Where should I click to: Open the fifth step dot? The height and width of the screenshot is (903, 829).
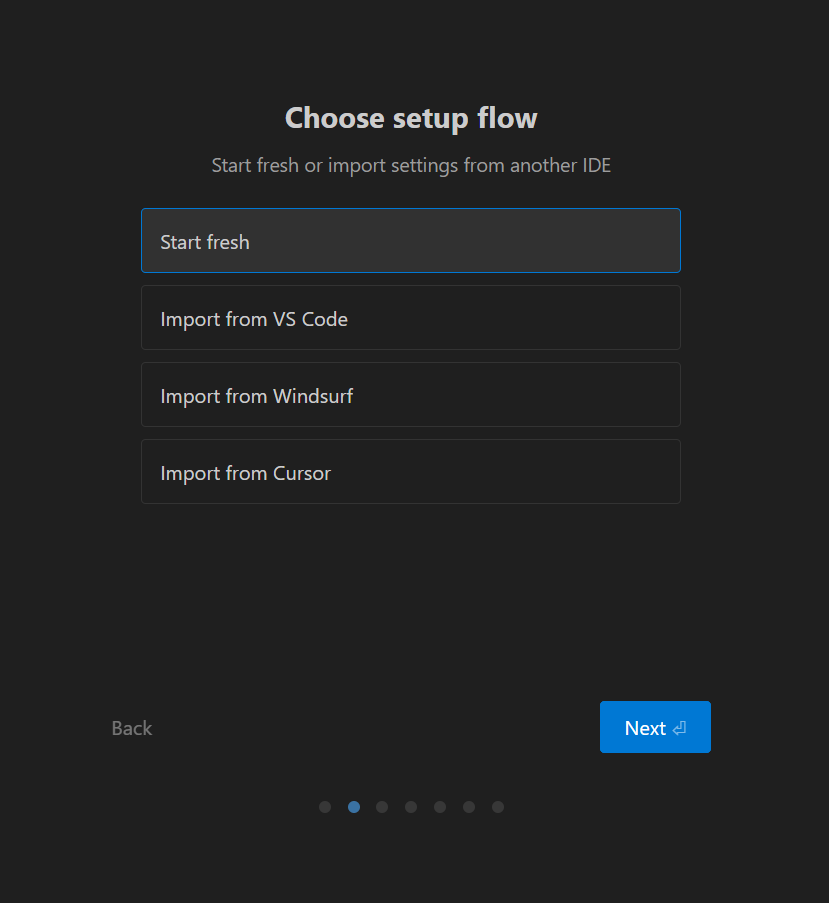(440, 807)
